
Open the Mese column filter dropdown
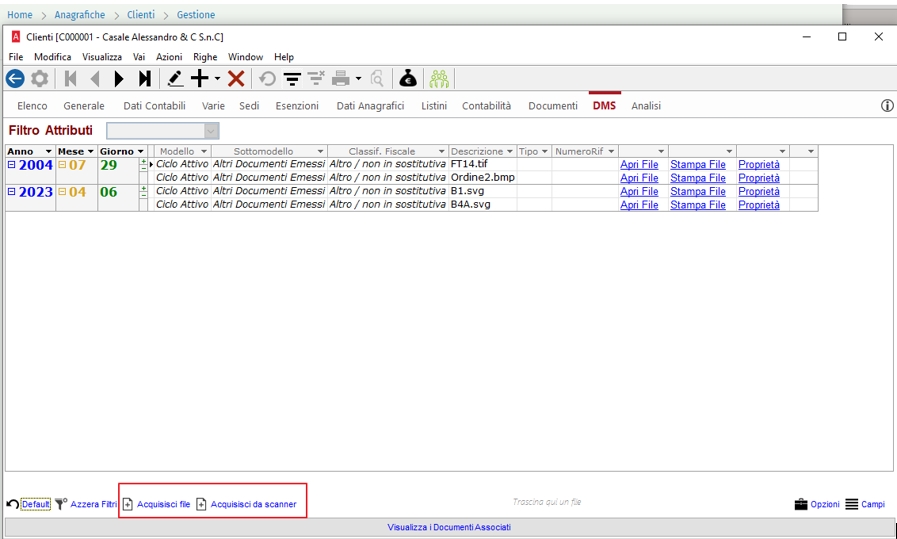[x=90, y=152]
